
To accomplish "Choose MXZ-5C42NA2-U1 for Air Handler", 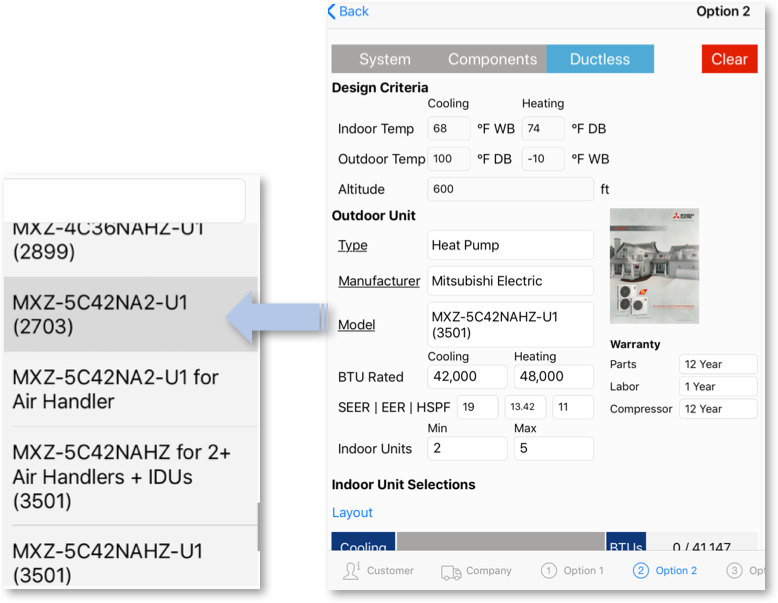I will click(130, 389).
